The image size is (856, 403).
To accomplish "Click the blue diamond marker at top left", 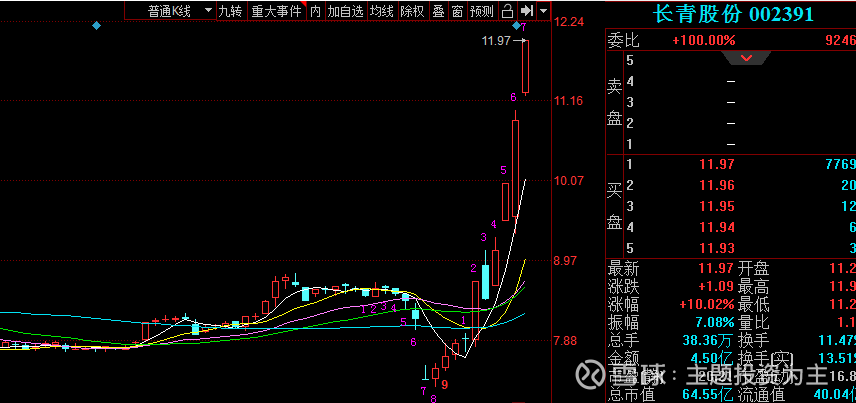I will point(97,25).
